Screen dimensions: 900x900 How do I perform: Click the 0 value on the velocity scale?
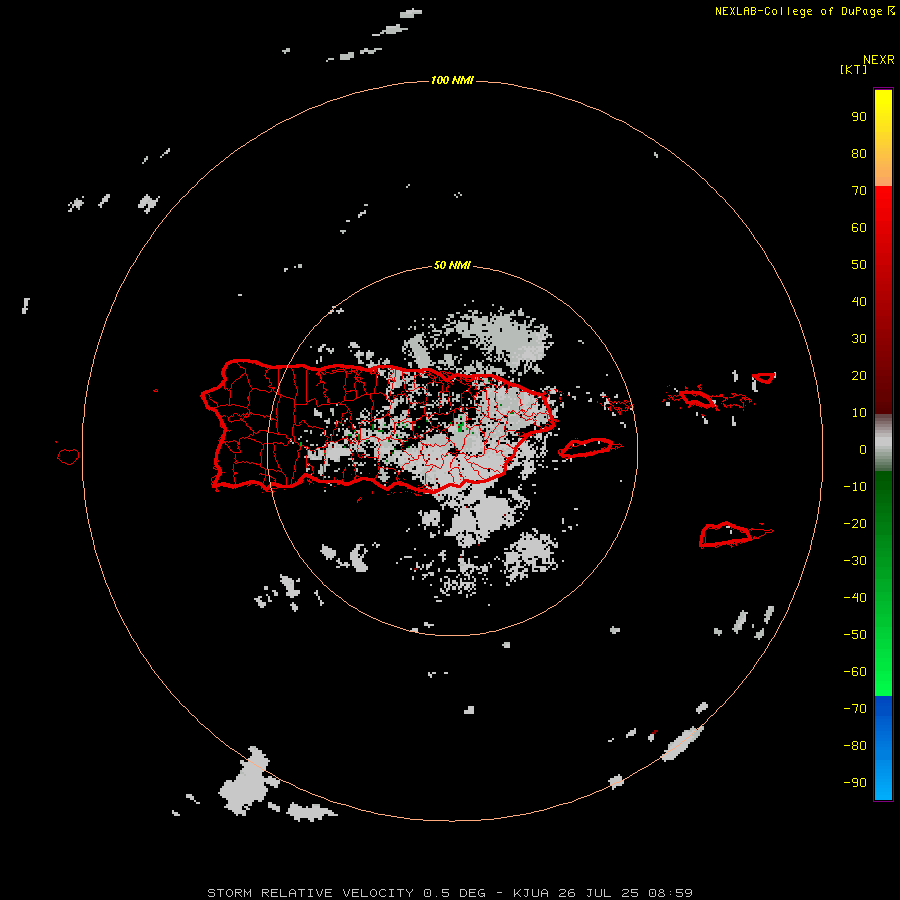863,450
